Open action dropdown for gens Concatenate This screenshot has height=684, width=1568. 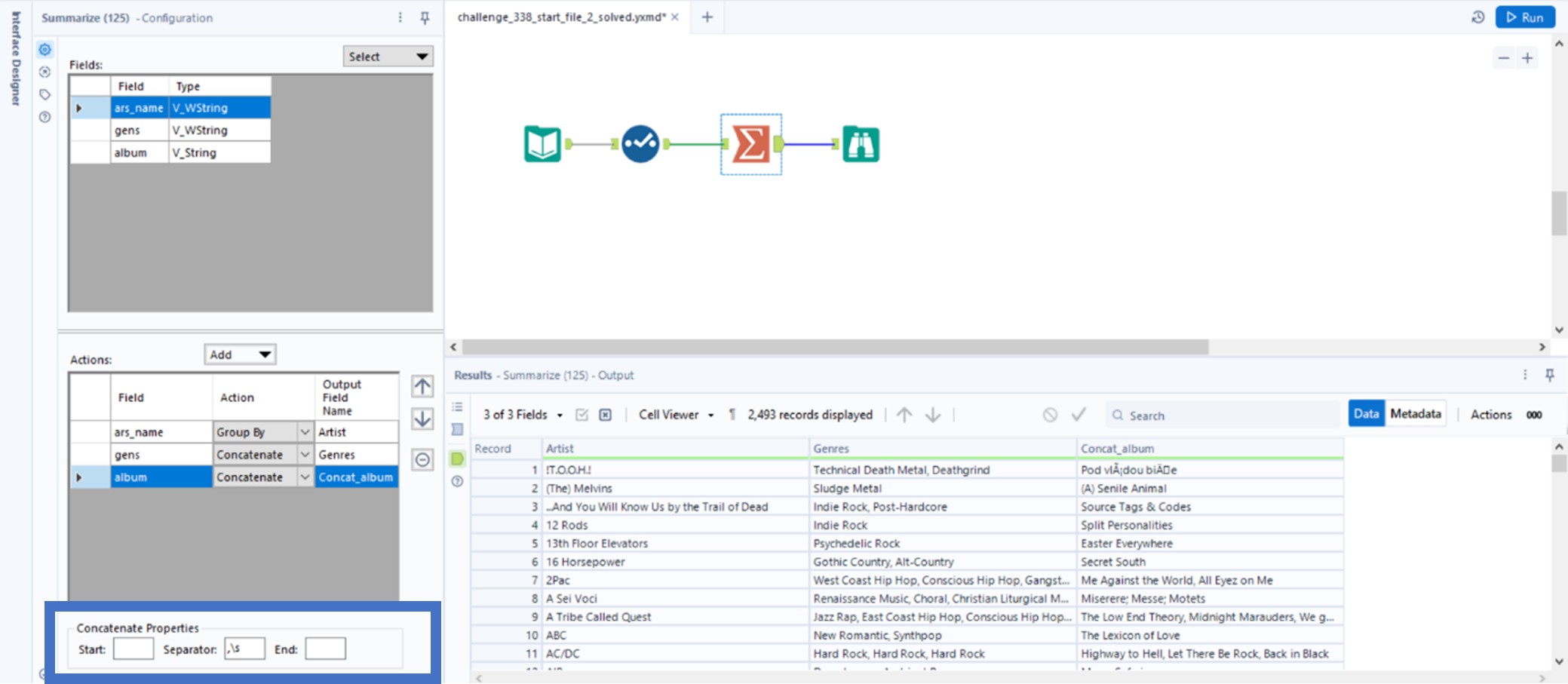click(x=305, y=455)
